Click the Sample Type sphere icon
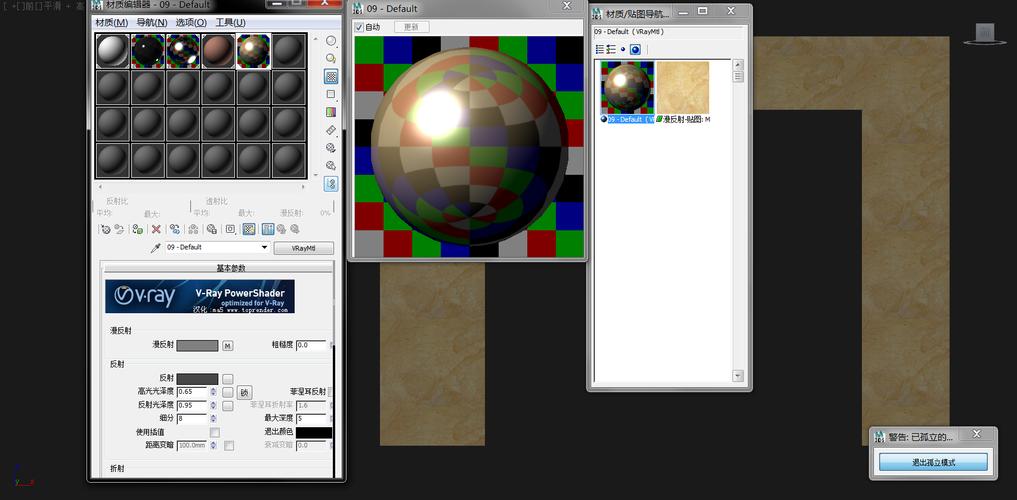Image resolution: width=1017 pixels, height=500 pixels. click(x=331, y=41)
